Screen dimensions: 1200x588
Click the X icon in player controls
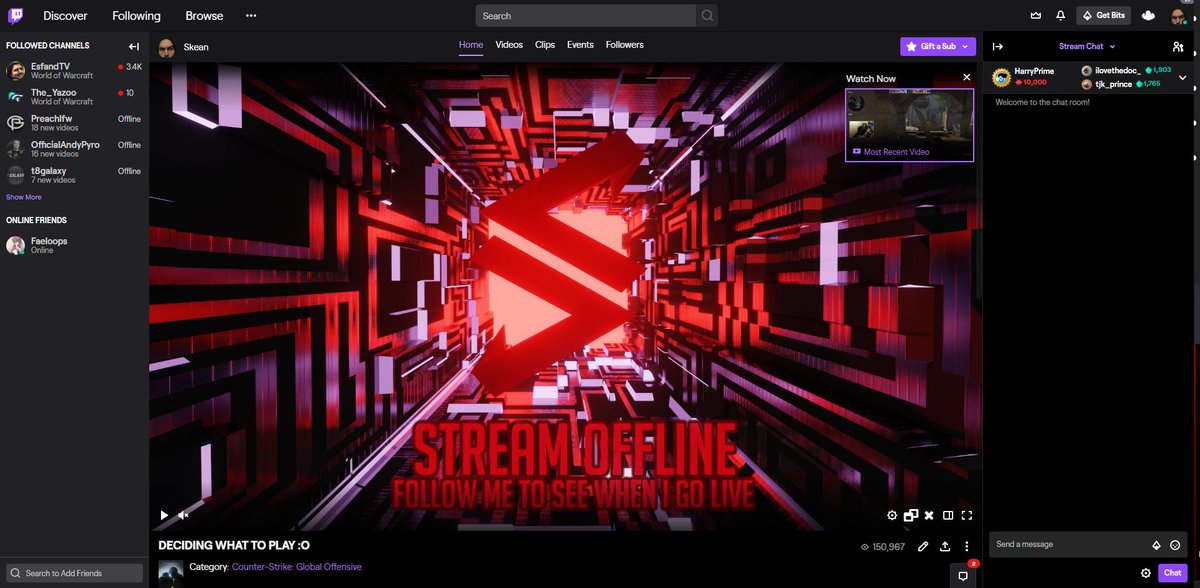(929, 516)
